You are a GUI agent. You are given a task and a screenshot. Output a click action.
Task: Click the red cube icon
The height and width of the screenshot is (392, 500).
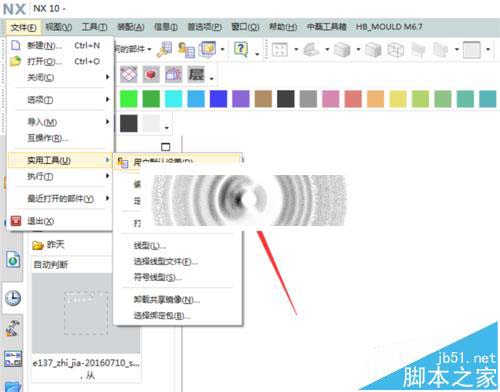[151, 74]
